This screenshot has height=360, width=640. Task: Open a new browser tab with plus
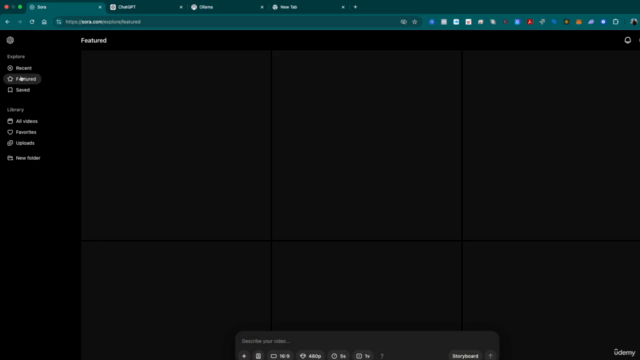click(355, 7)
